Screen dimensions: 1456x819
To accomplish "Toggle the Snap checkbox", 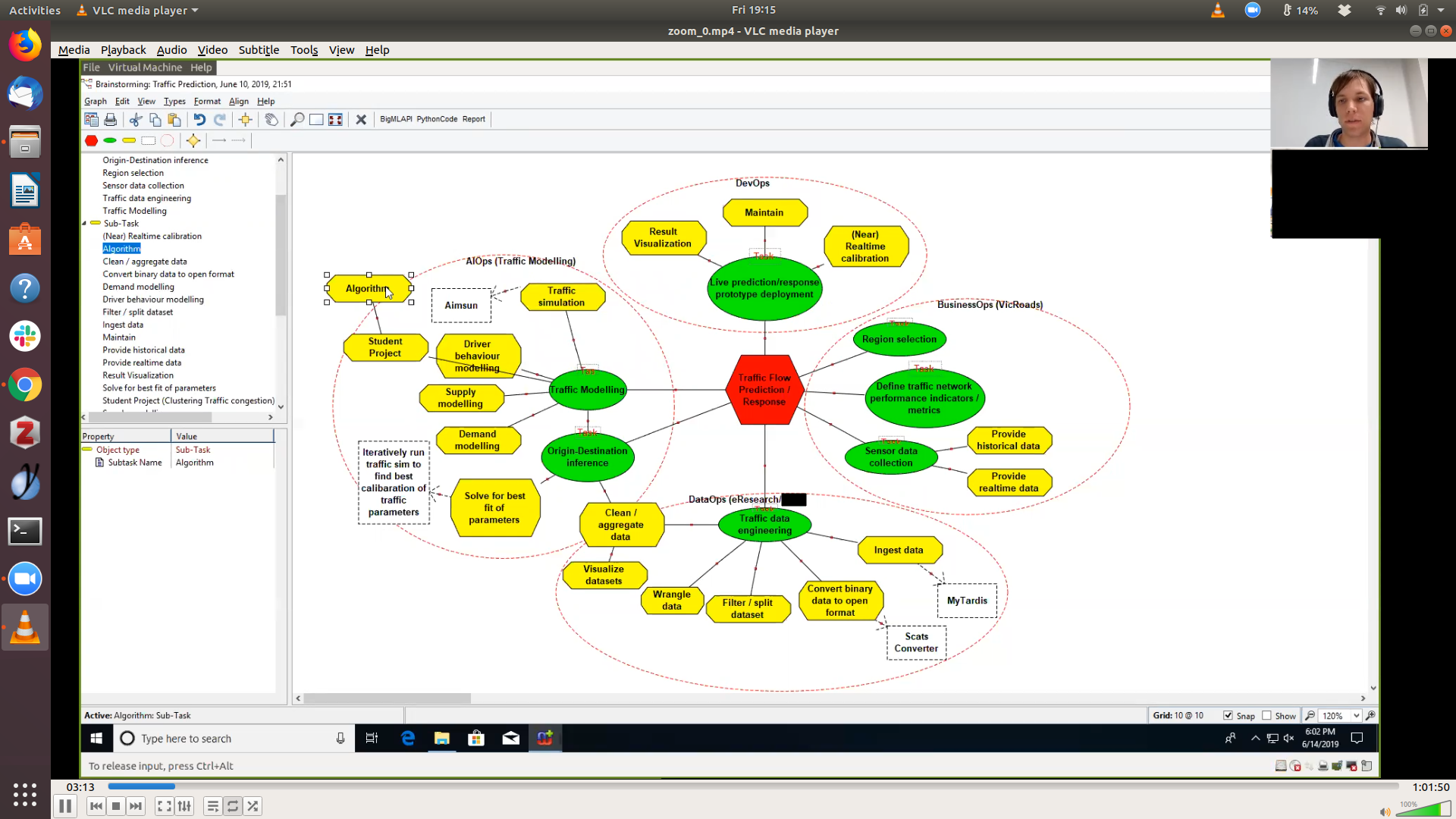I will click(1228, 715).
